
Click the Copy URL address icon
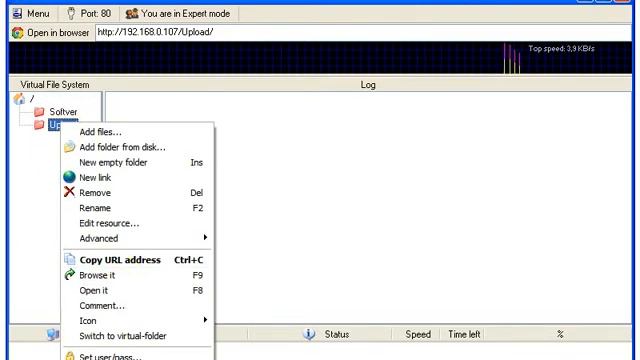70,260
